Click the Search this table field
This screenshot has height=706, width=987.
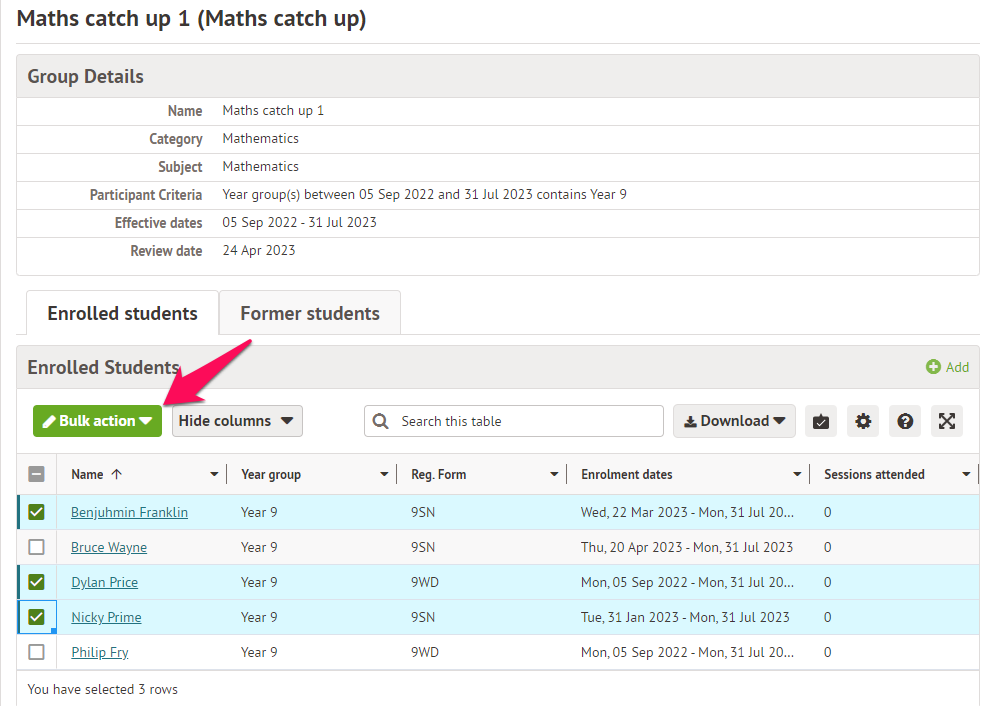click(x=525, y=421)
